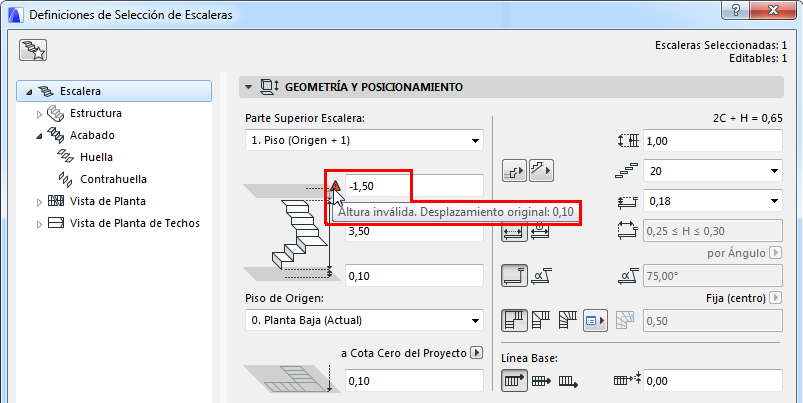Select the going option with horizontal arrows icon
This screenshot has height=403, width=803.
pyautogui.click(x=514, y=231)
